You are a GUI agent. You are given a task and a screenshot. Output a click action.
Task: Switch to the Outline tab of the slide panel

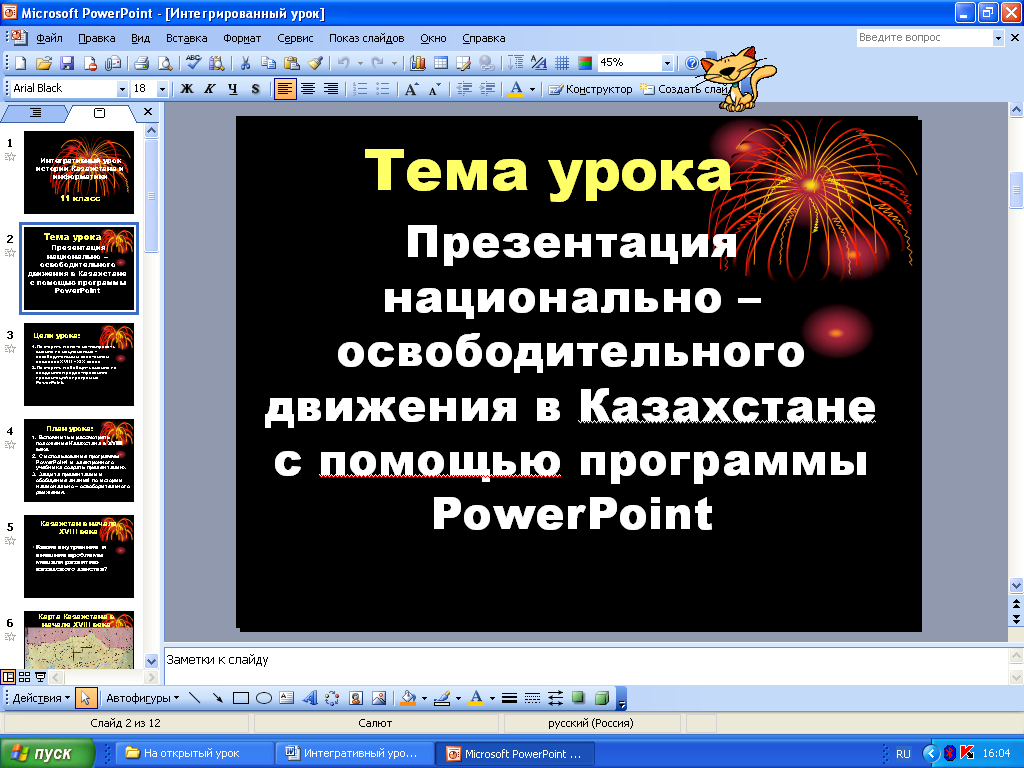tap(35, 113)
